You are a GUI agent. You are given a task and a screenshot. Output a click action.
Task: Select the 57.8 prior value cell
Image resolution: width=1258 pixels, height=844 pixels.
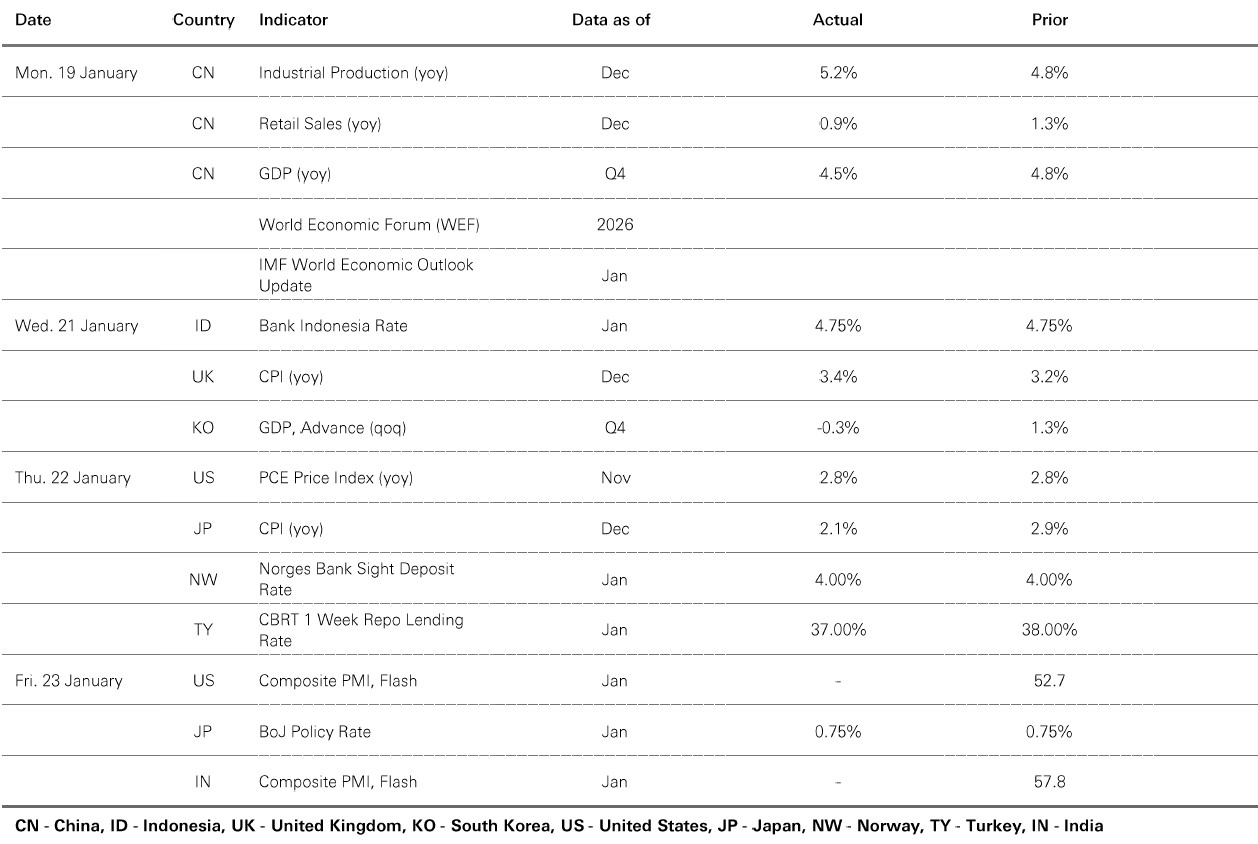coord(1050,782)
